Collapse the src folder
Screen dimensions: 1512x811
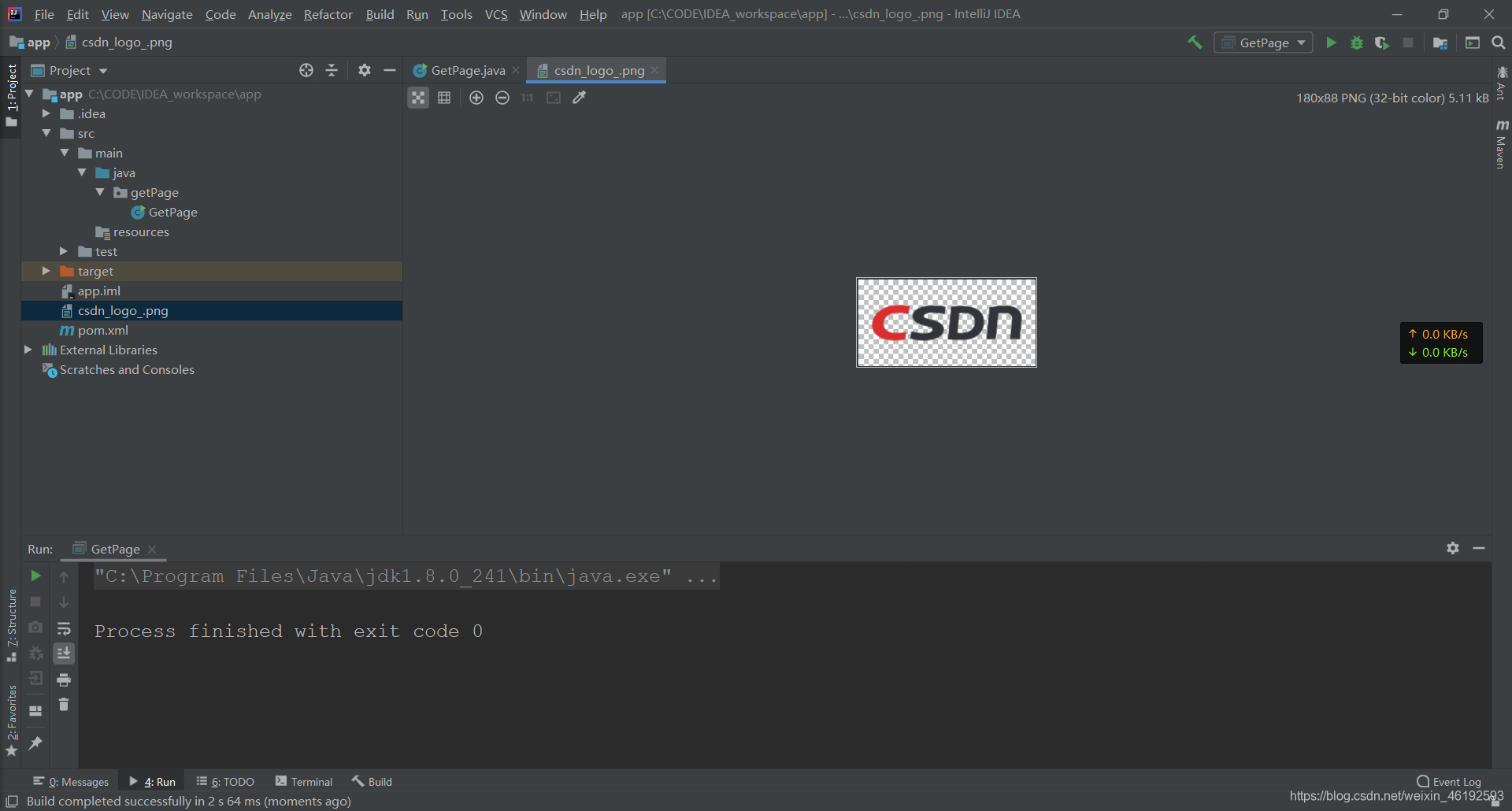(x=46, y=133)
